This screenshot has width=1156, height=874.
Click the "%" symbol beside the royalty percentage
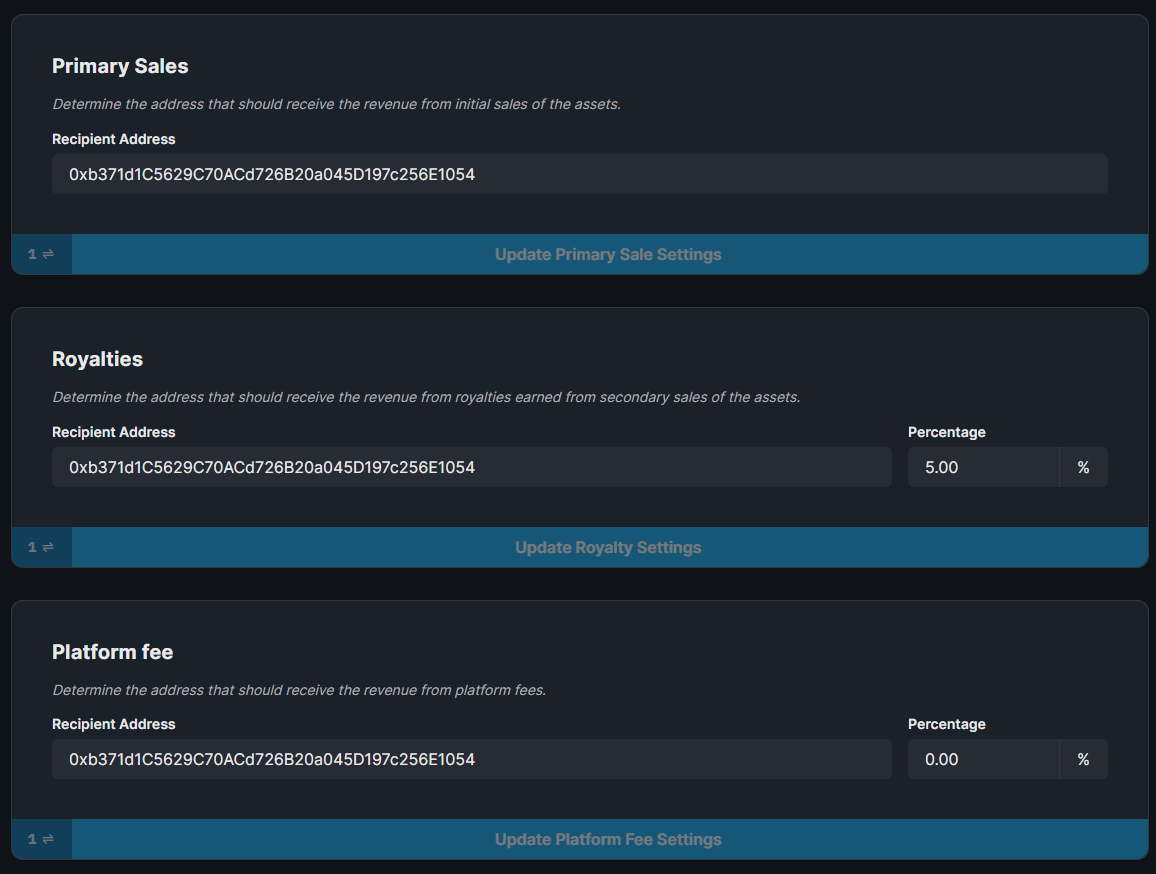(x=1084, y=467)
